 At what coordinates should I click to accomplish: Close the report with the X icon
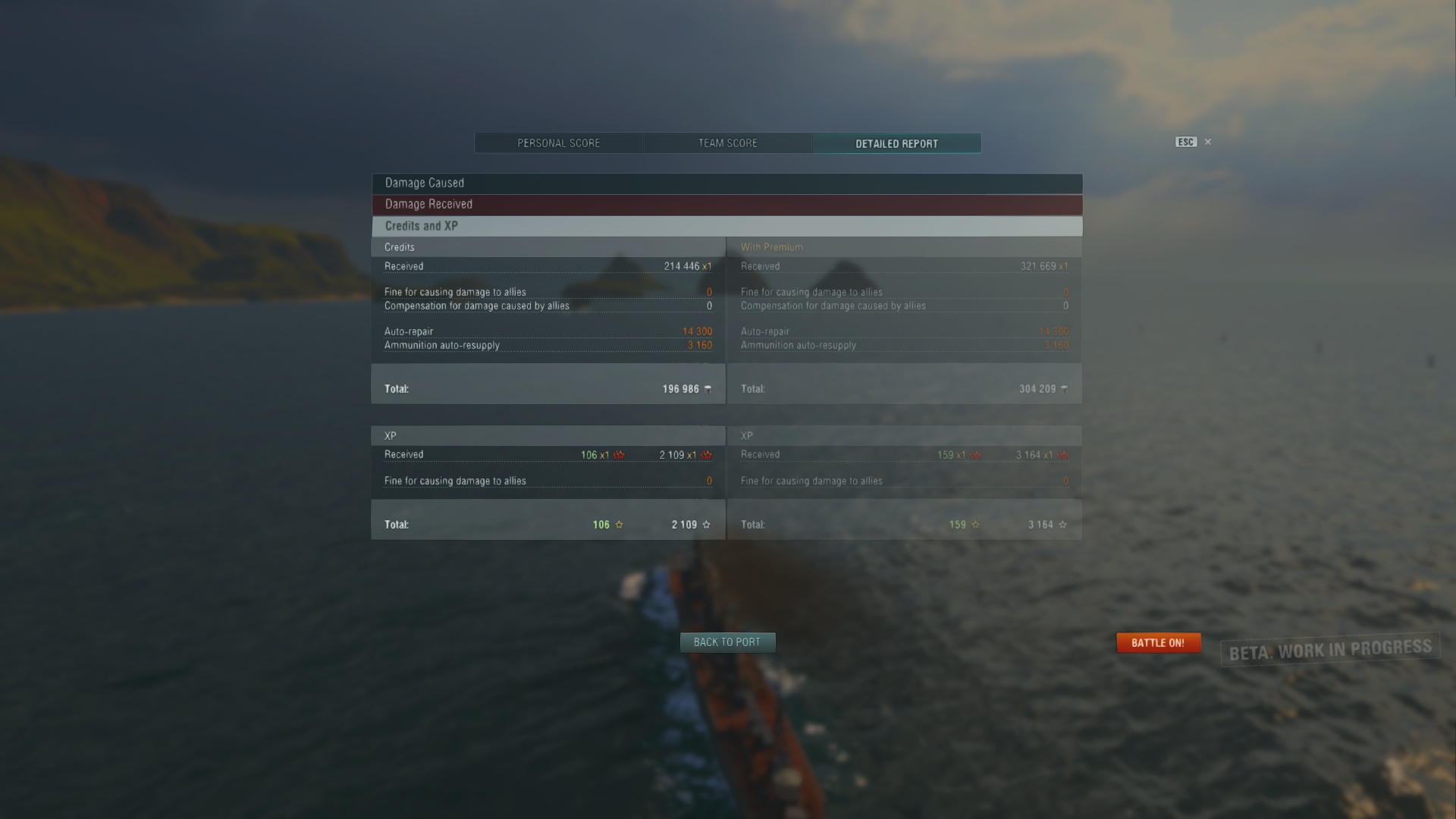point(1208,142)
